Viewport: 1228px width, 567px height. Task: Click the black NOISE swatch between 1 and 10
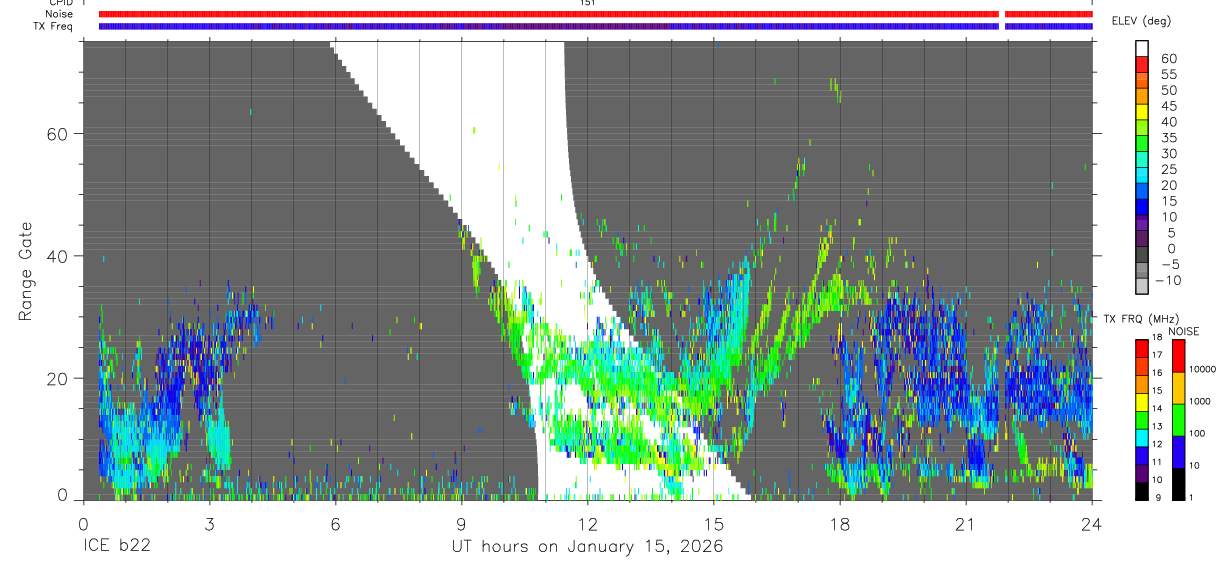click(1178, 482)
